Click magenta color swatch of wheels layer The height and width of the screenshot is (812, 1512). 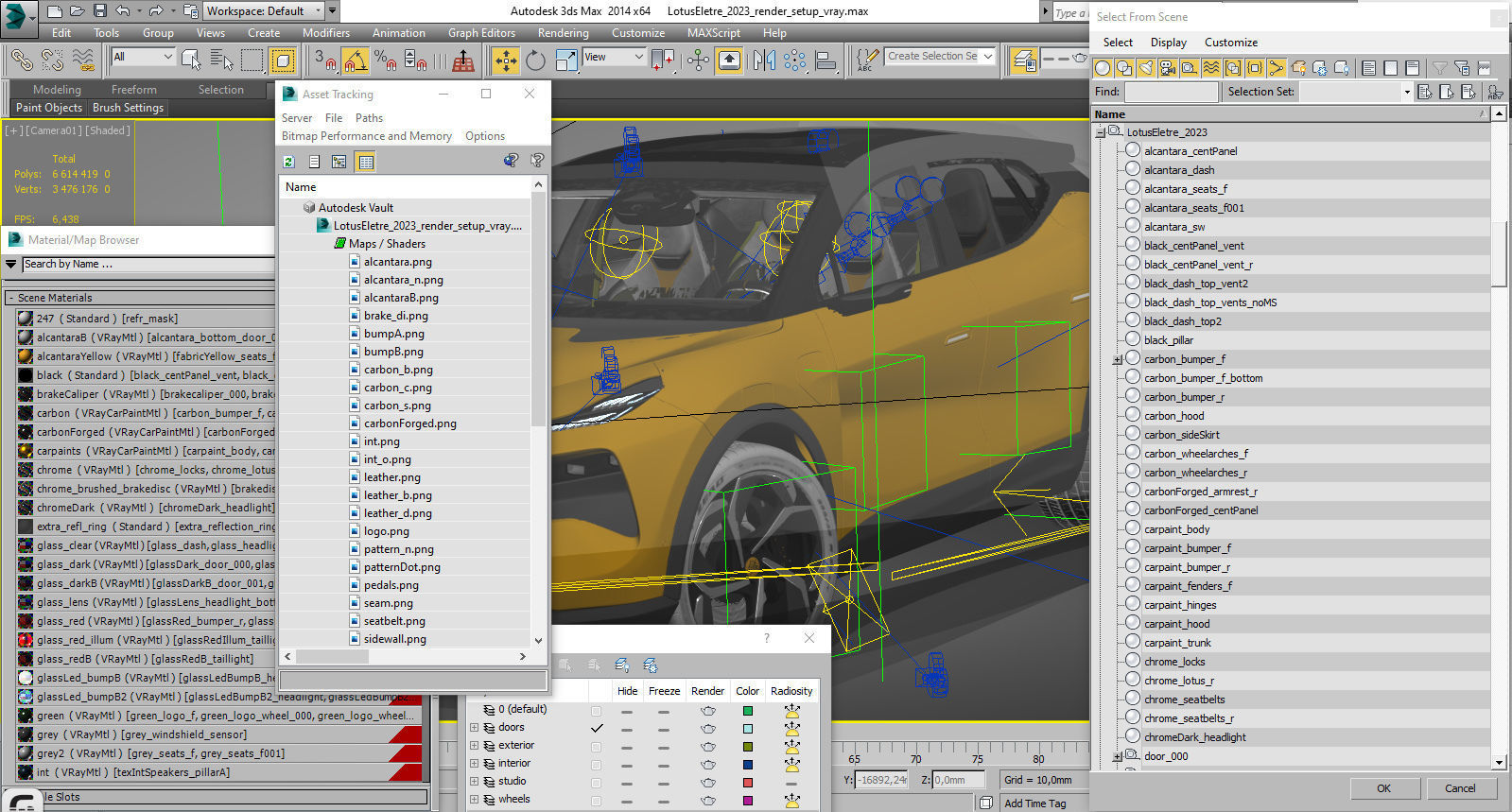pyautogui.click(x=748, y=801)
